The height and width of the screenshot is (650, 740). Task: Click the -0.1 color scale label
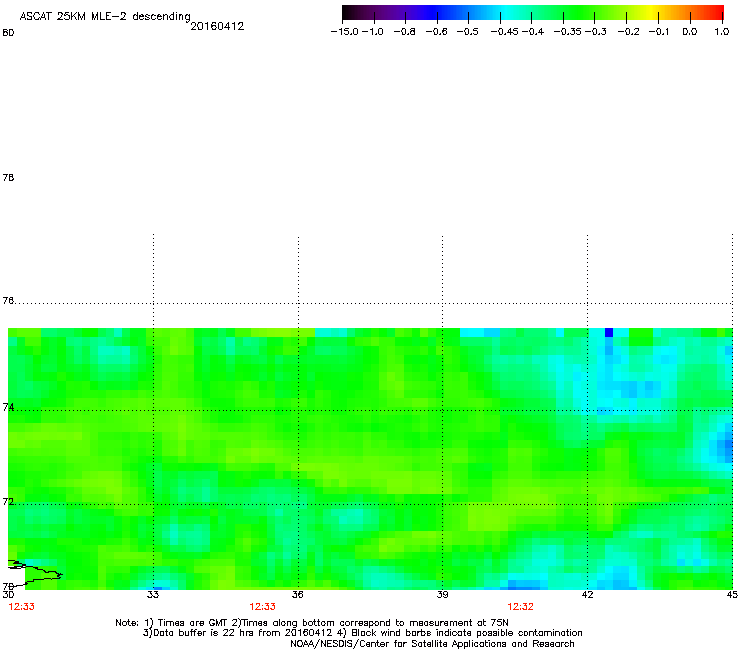pos(659,32)
